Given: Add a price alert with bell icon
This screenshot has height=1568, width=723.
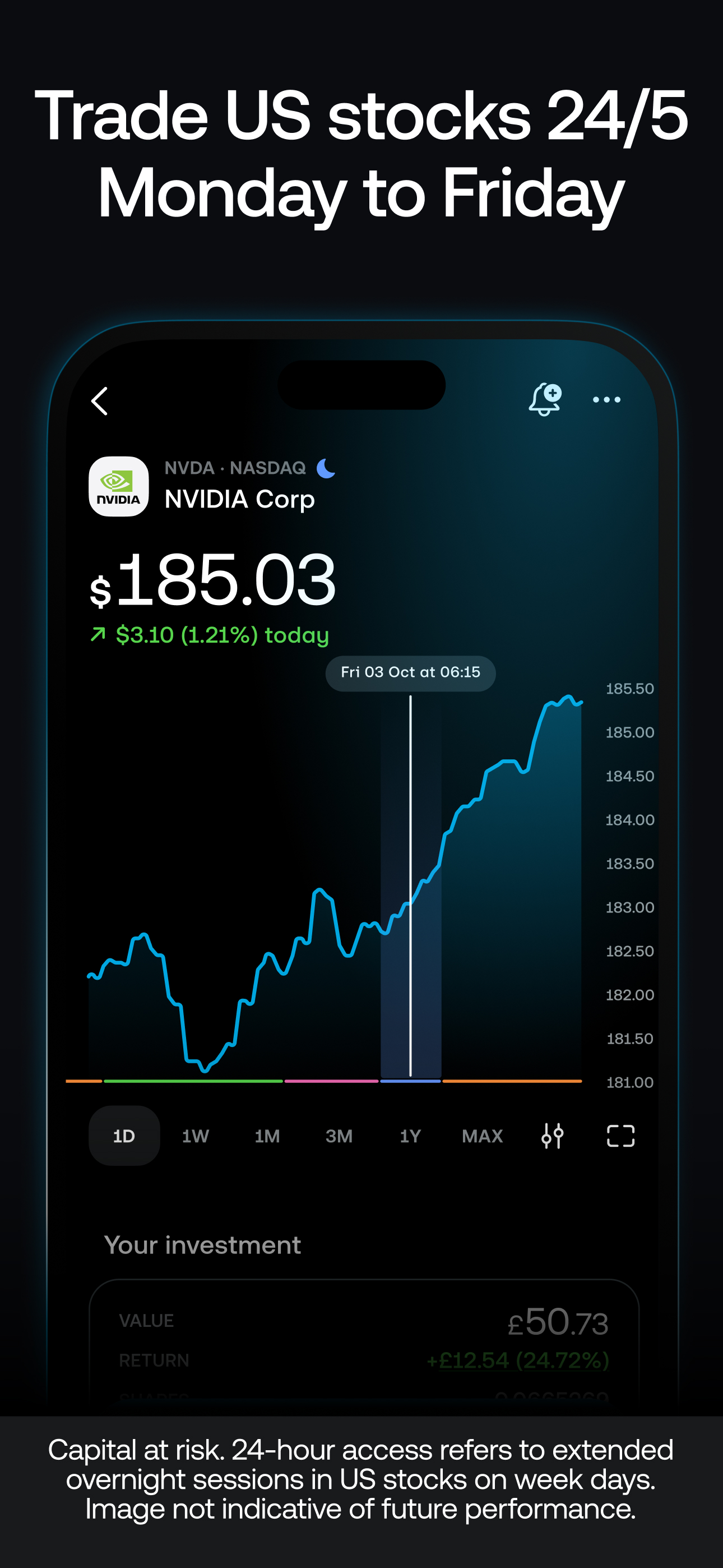Looking at the screenshot, I should [545, 400].
